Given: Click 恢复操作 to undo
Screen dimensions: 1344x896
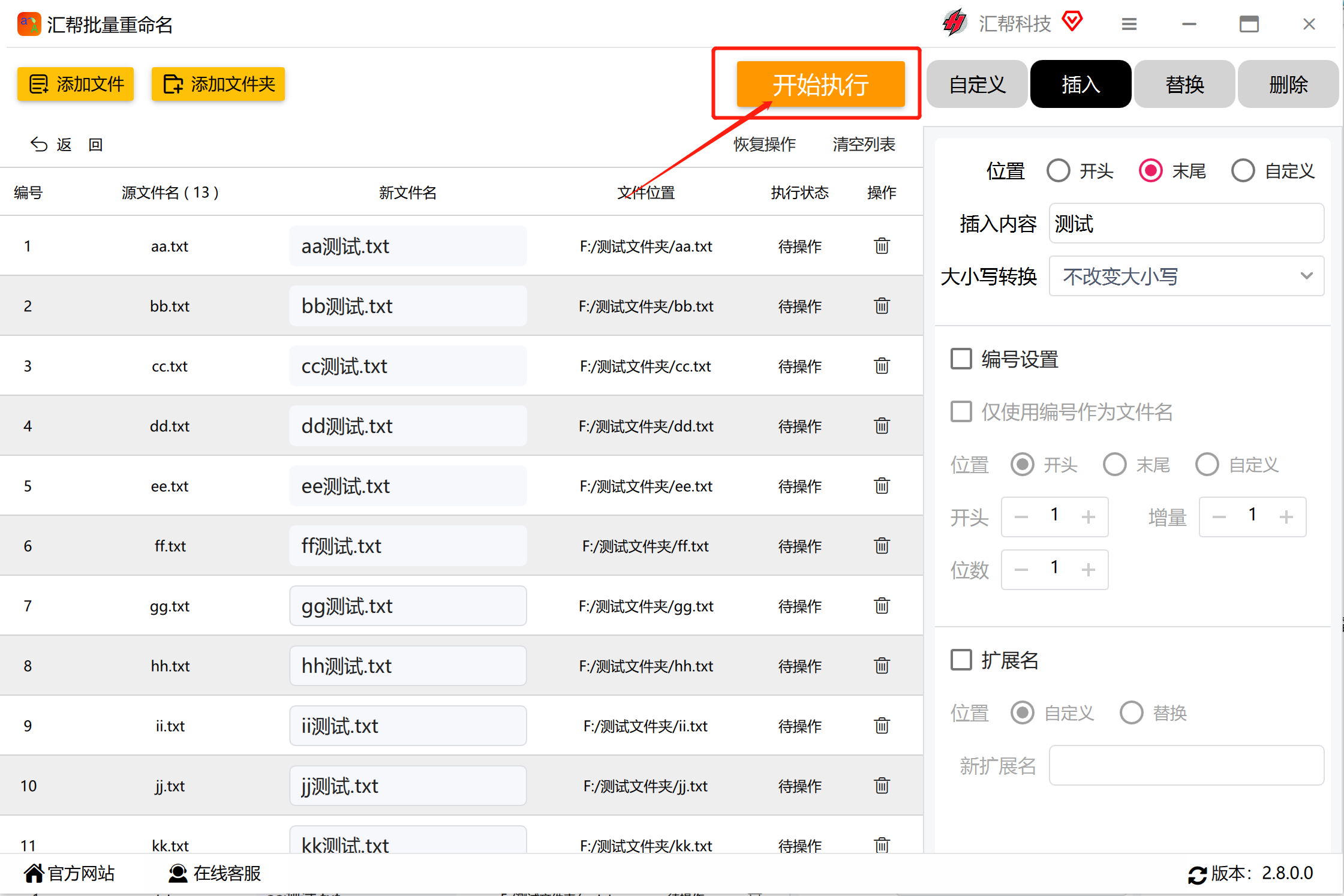Looking at the screenshot, I should click(765, 145).
